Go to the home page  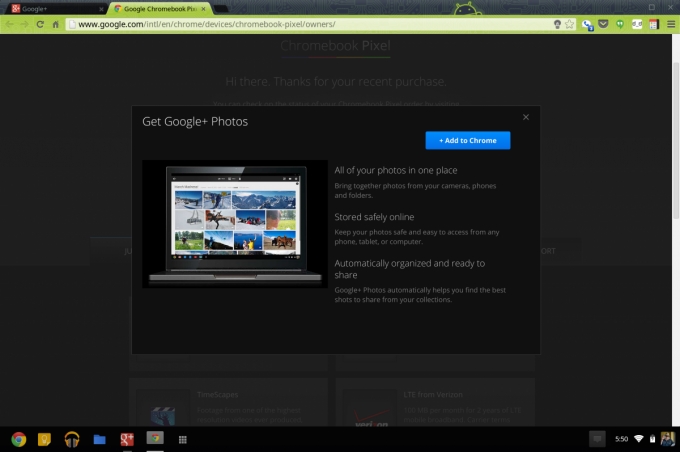pyautogui.click(x=56, y=24)
